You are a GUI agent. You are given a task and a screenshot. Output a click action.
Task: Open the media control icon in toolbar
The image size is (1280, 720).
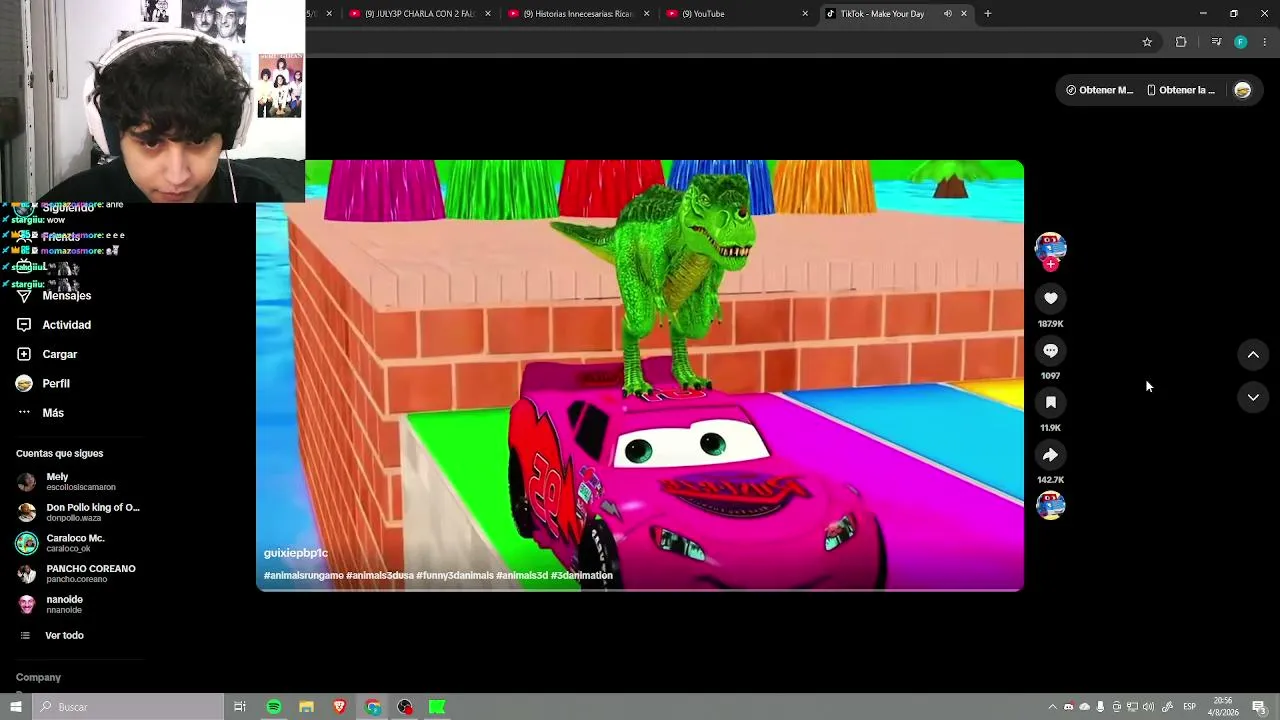click(x=1216, y=42)
